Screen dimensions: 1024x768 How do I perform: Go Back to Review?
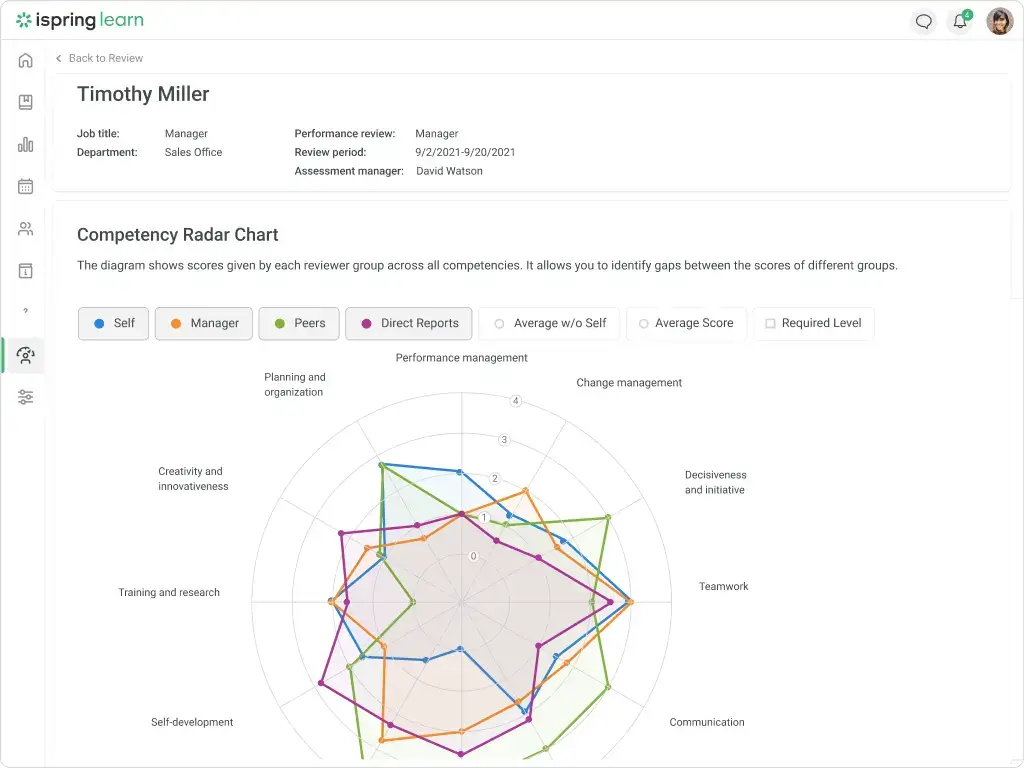click(x=99, y=58)
